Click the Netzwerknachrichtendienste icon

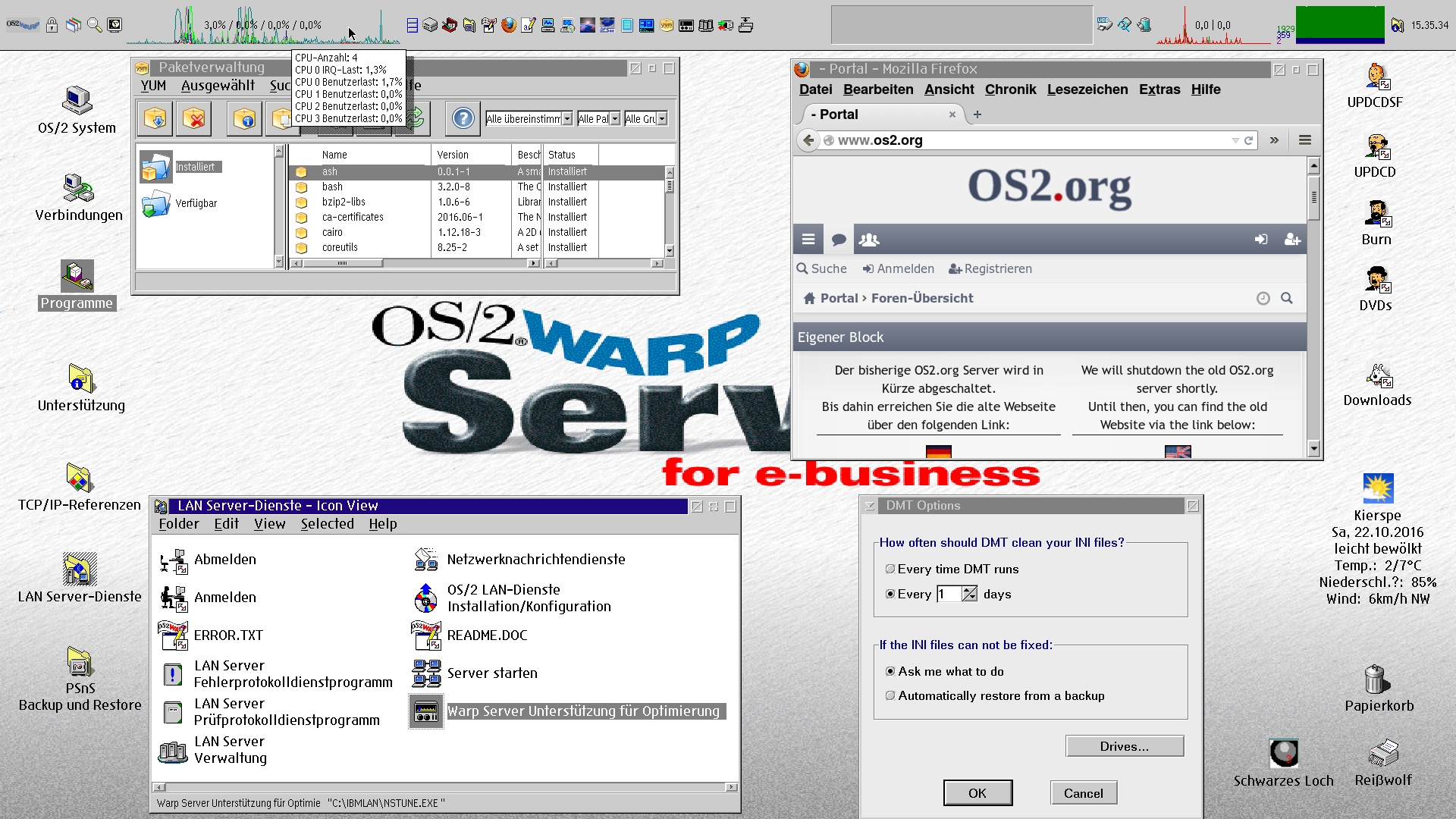[x=426, y=560]
